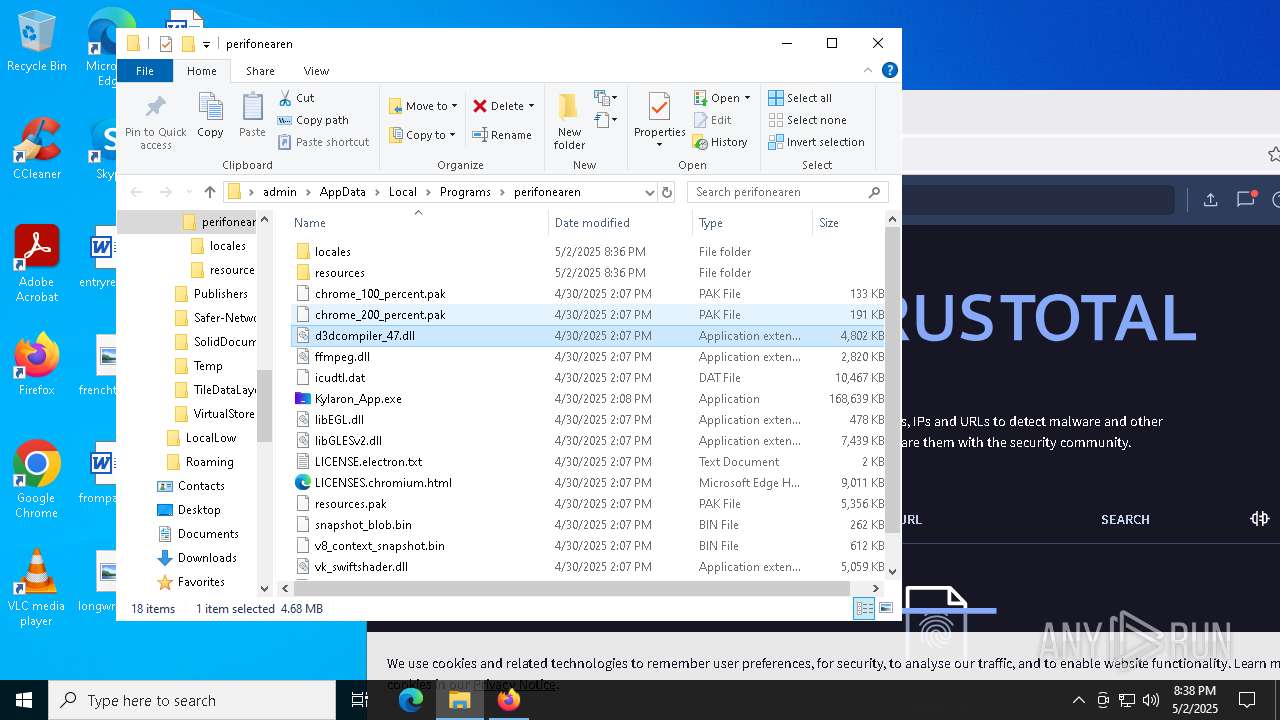The image size is (1280, 720).
Task: Click Paste shortcut in ribbon
Action: tap(323, 142)
